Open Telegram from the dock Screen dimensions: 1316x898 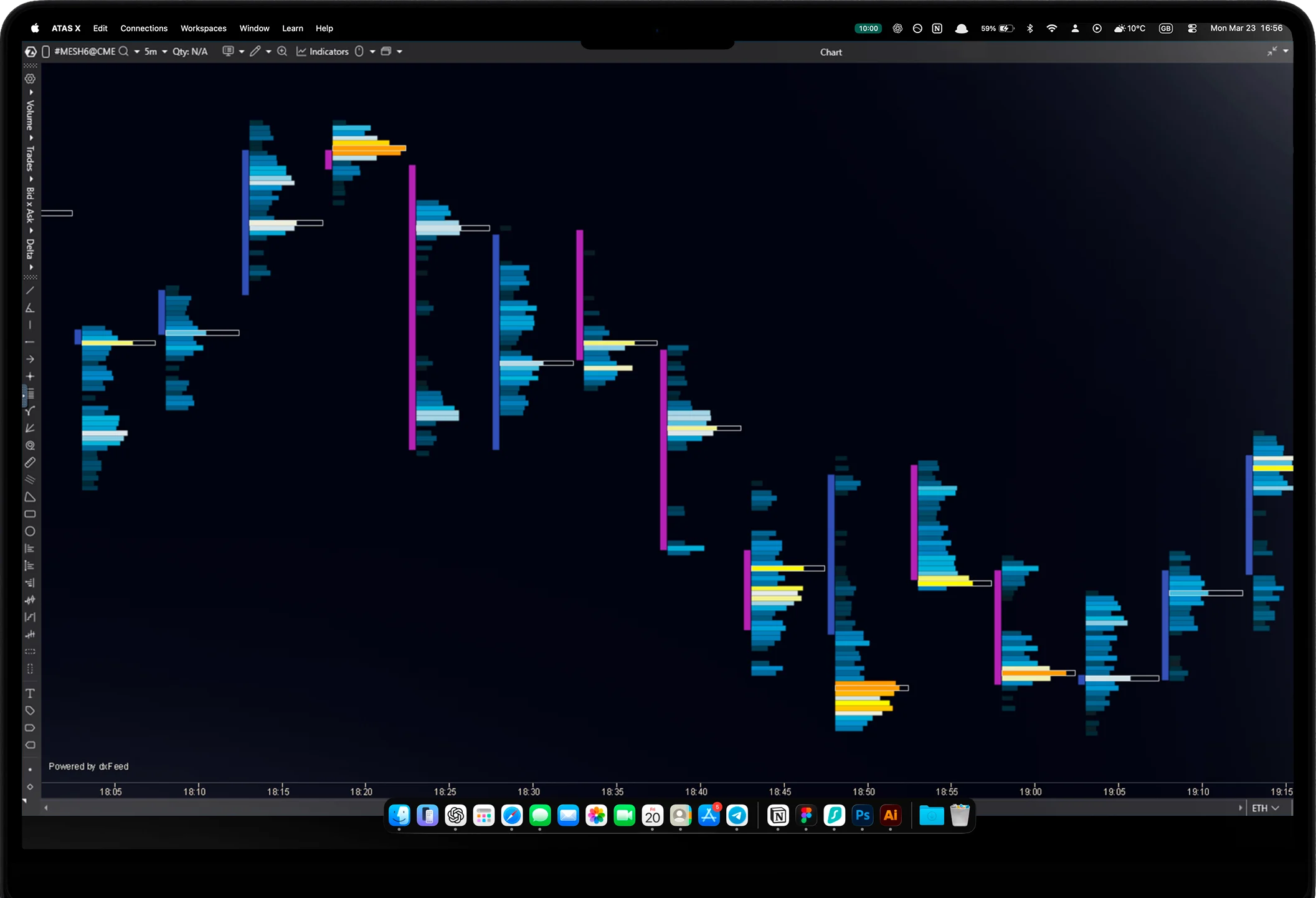[737, 815]
